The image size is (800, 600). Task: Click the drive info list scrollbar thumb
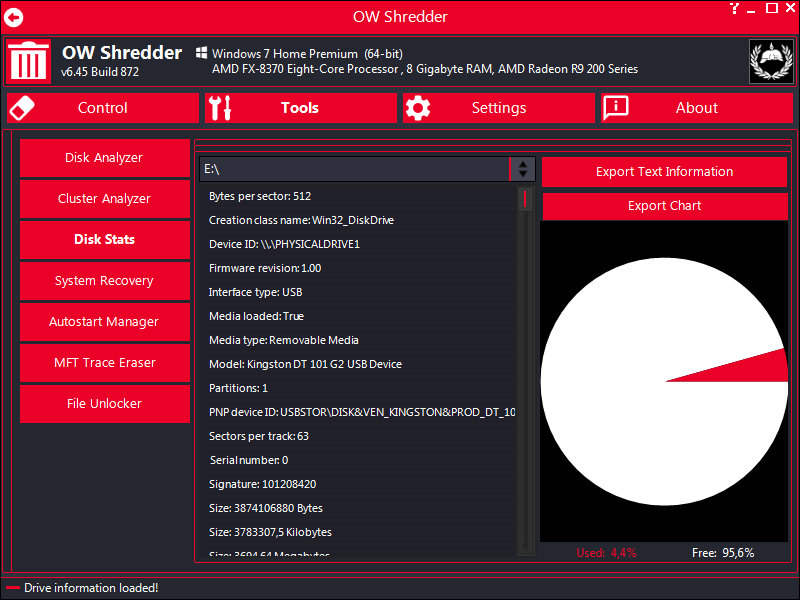click(x=525, y=199)
